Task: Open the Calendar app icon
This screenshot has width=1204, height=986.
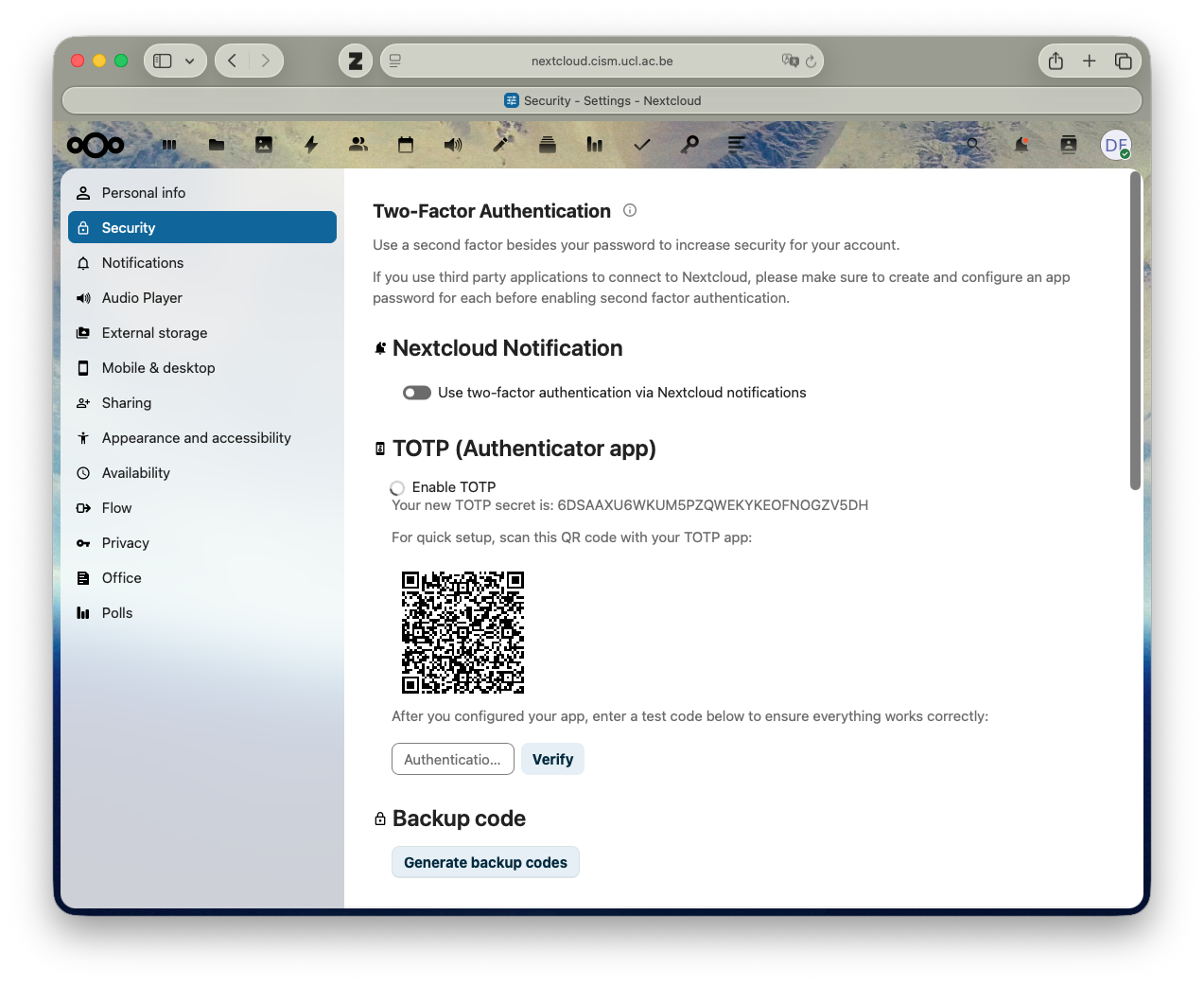Action: coord(406,145)
